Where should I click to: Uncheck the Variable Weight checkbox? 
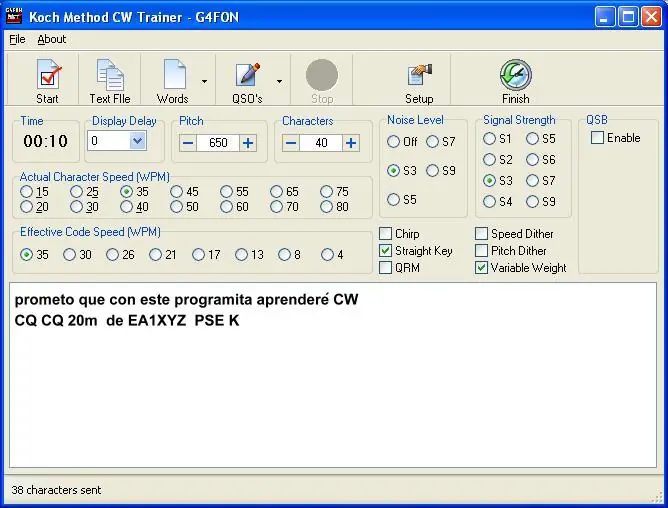tap(481, 268)
